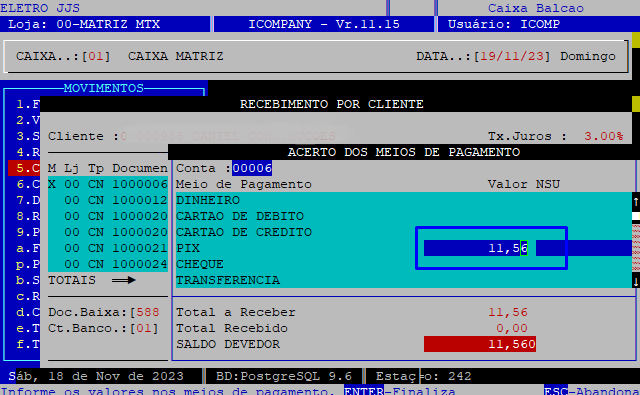Click ESC-Abandona in the status bar
Image resolution: width=640 pixels, height=395 pixels.
click(x=592, y=391)
